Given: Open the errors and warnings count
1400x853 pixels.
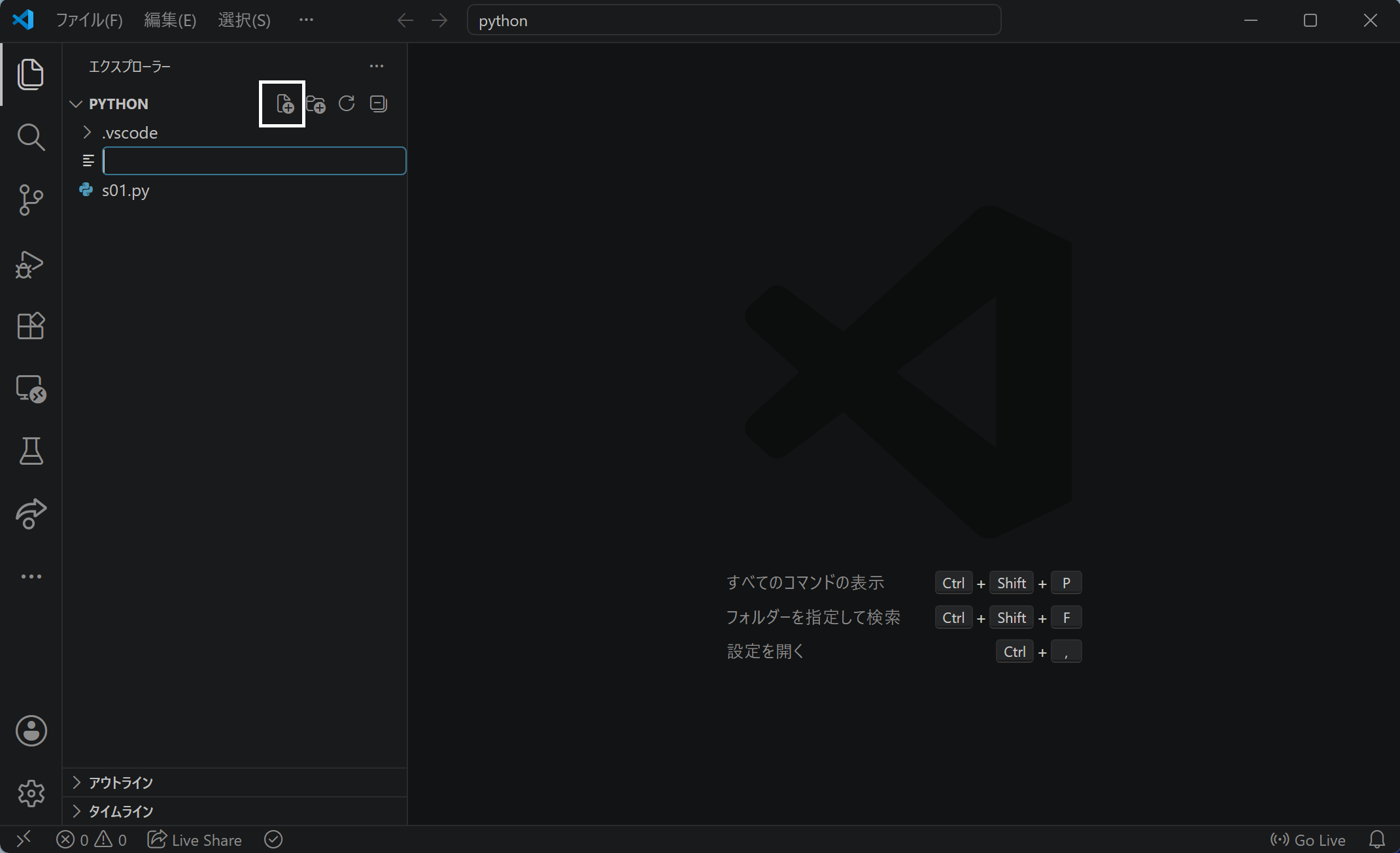Looking at the screenshot, I should (92, 840).
